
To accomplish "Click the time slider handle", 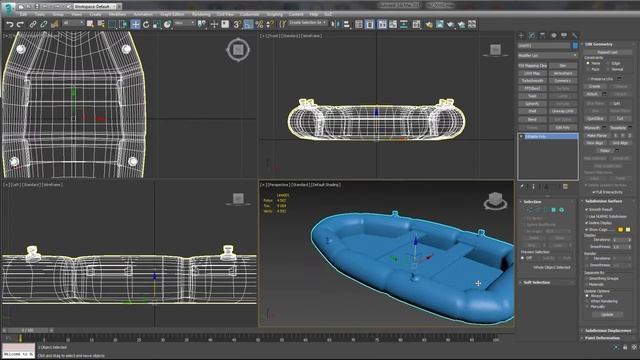I will 28,331.
